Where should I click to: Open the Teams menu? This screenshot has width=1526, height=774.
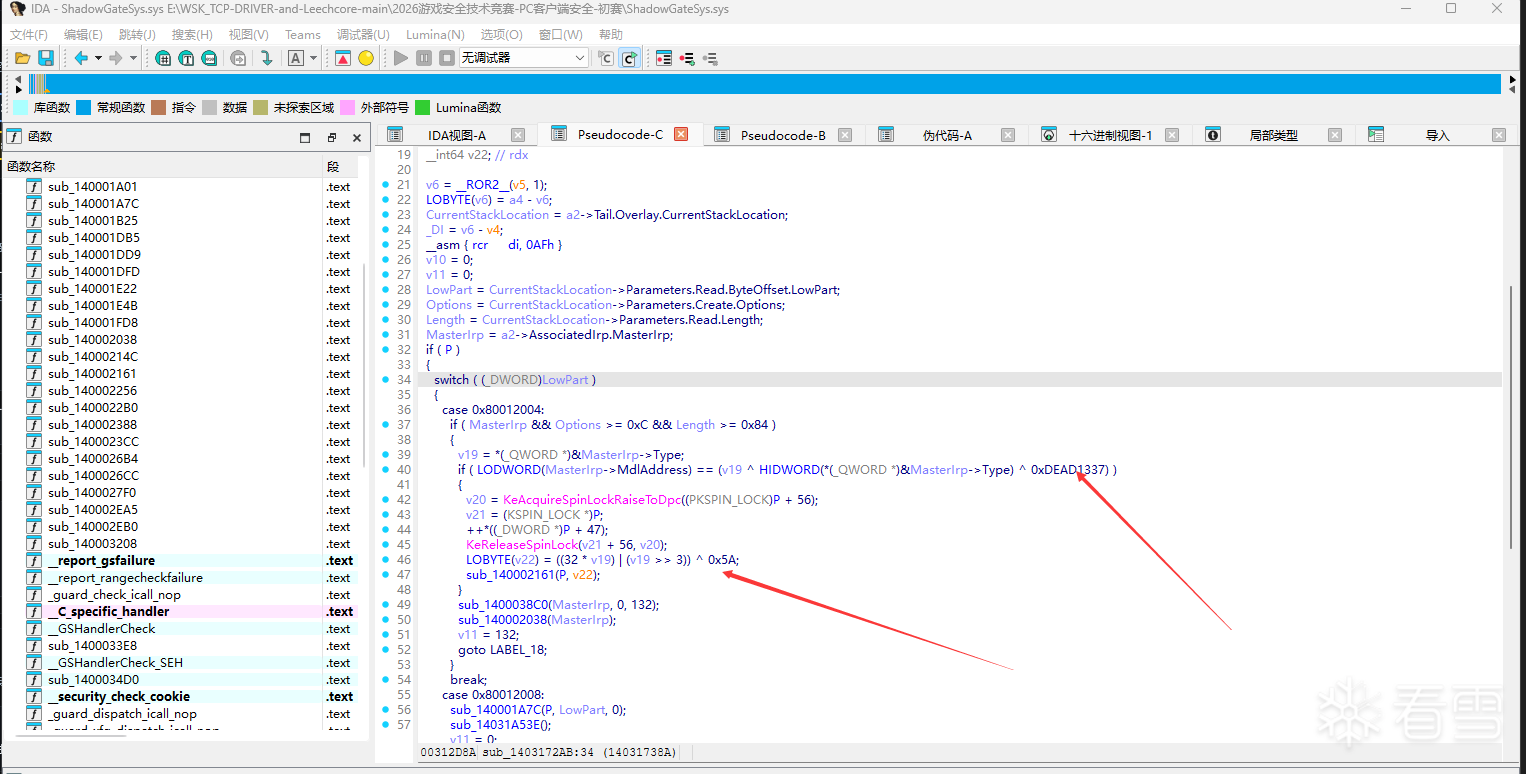click(x=303, y=34)
